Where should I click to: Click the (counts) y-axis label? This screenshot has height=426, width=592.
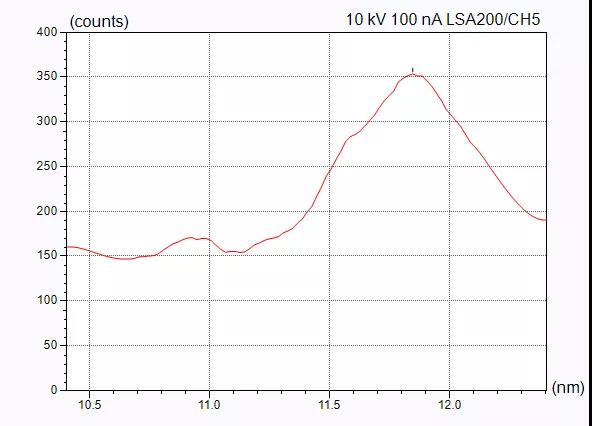tap(99, 22)
